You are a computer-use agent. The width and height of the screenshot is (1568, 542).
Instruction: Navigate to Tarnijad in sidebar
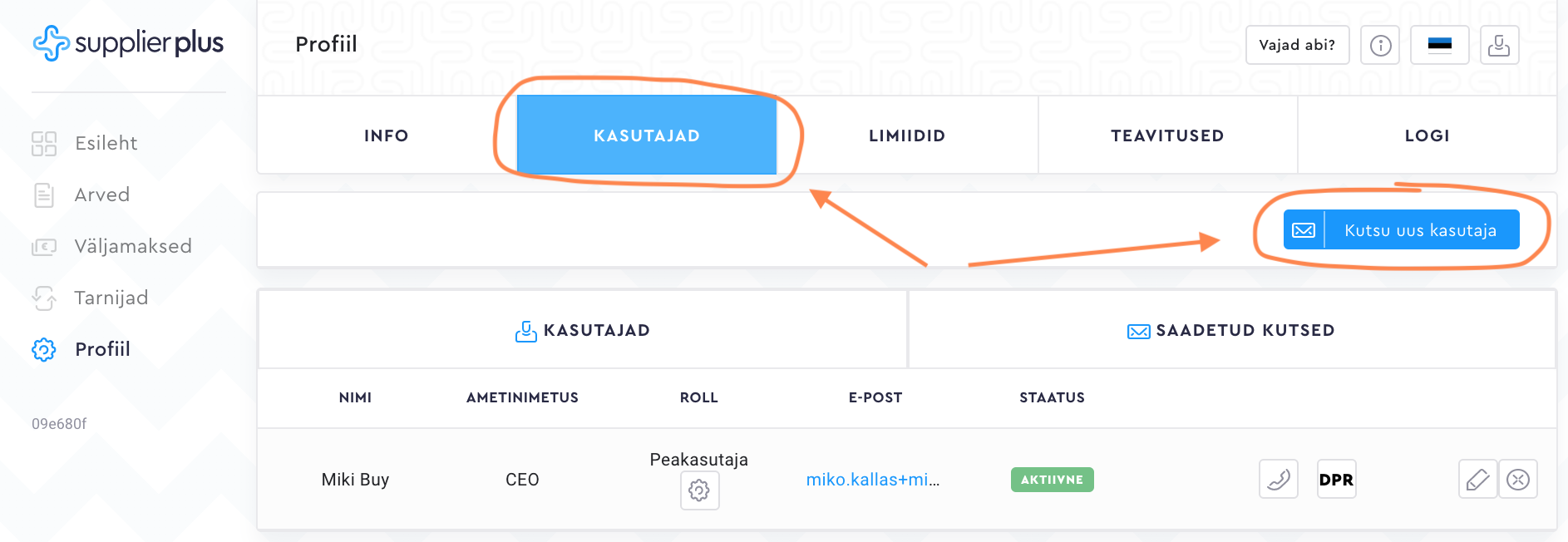111,298
